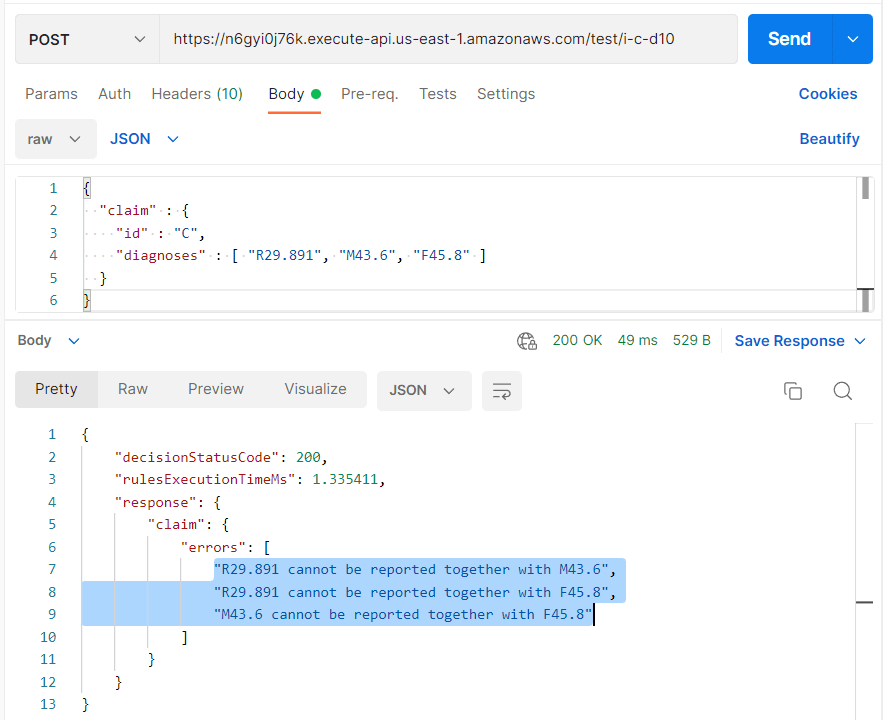Open the Cookies link
The height and width of the screenshot is (720, 884).
827,94
